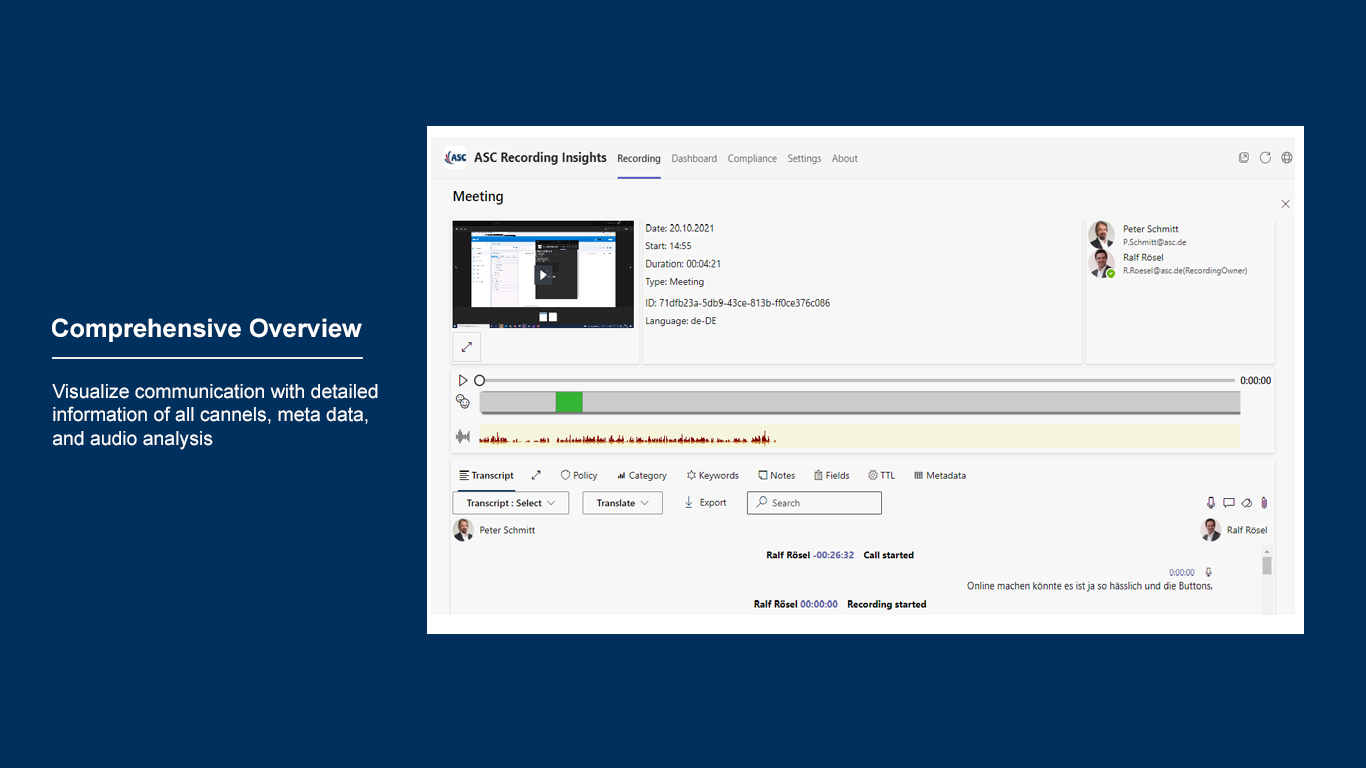Image resolution: width=1366 pixels, height=768 pixels.
Task: Click R.Roesel@asc.de(RecordingOwner) text
Action: tap(1184, 271)
